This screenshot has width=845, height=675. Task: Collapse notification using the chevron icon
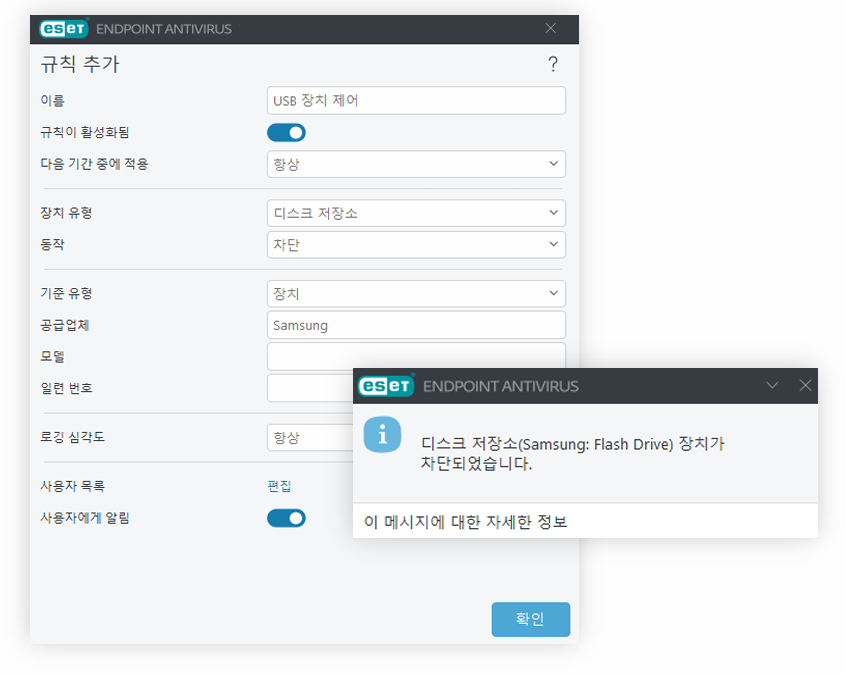[772, 385]
